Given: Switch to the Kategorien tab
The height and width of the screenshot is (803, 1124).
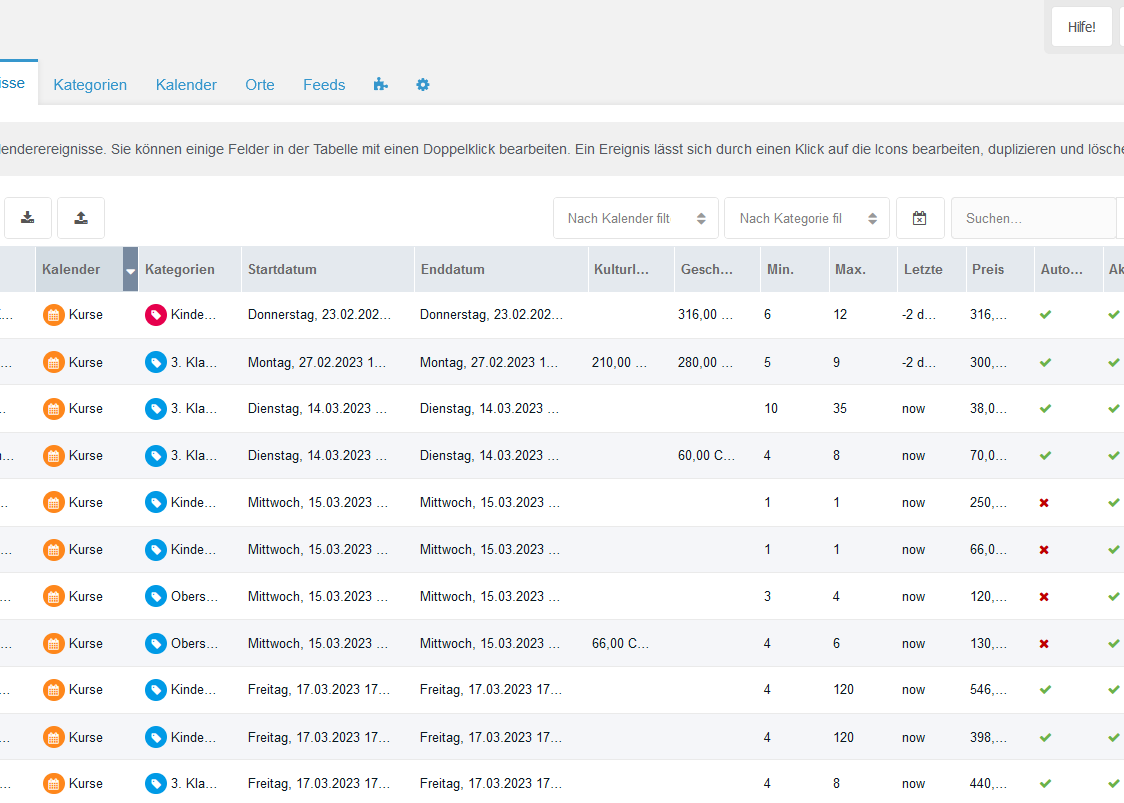Looking at the screenshot, I should click(x=90, y=85).
